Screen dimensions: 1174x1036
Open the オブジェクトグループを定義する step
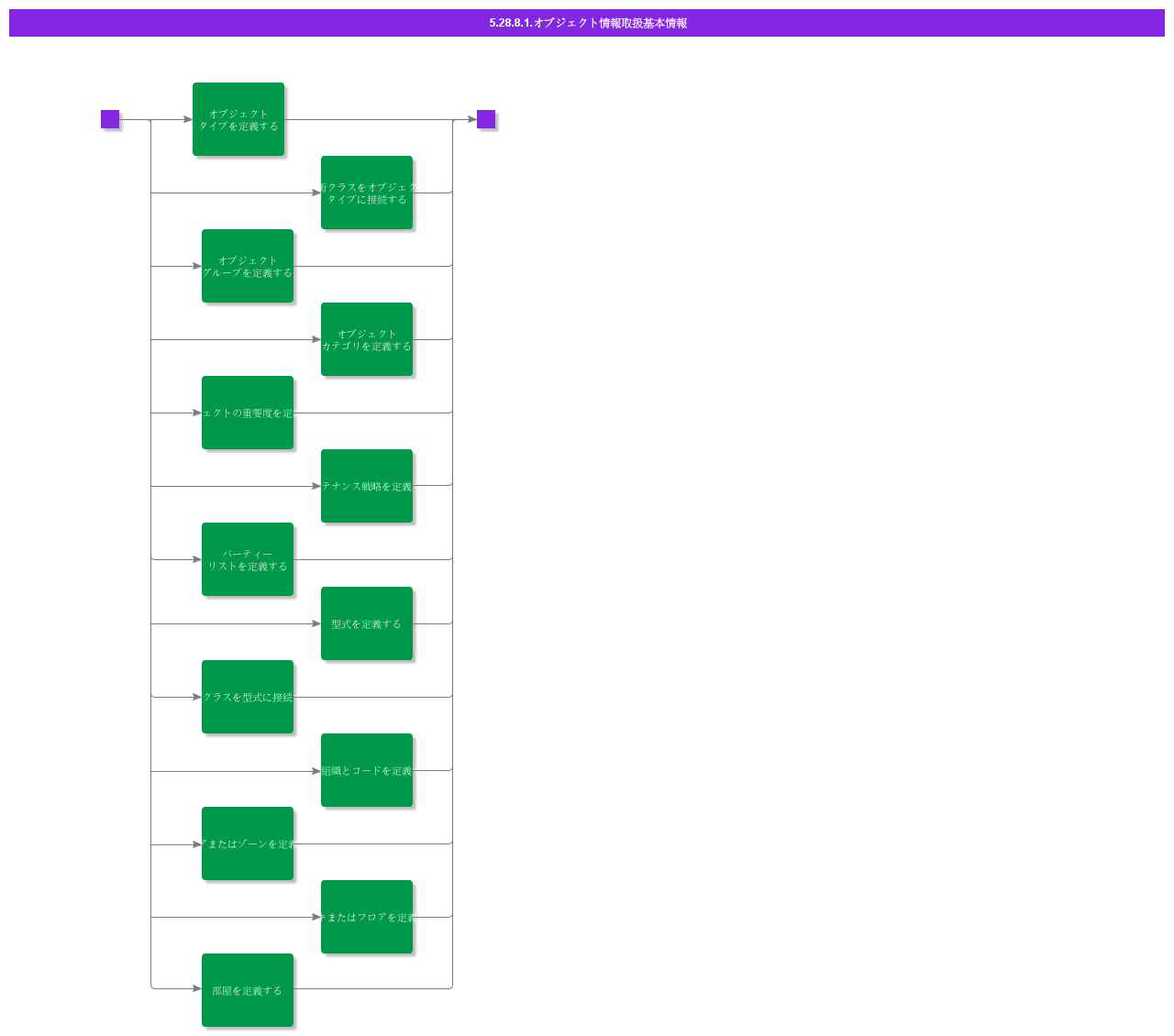(x=248, y=266)
